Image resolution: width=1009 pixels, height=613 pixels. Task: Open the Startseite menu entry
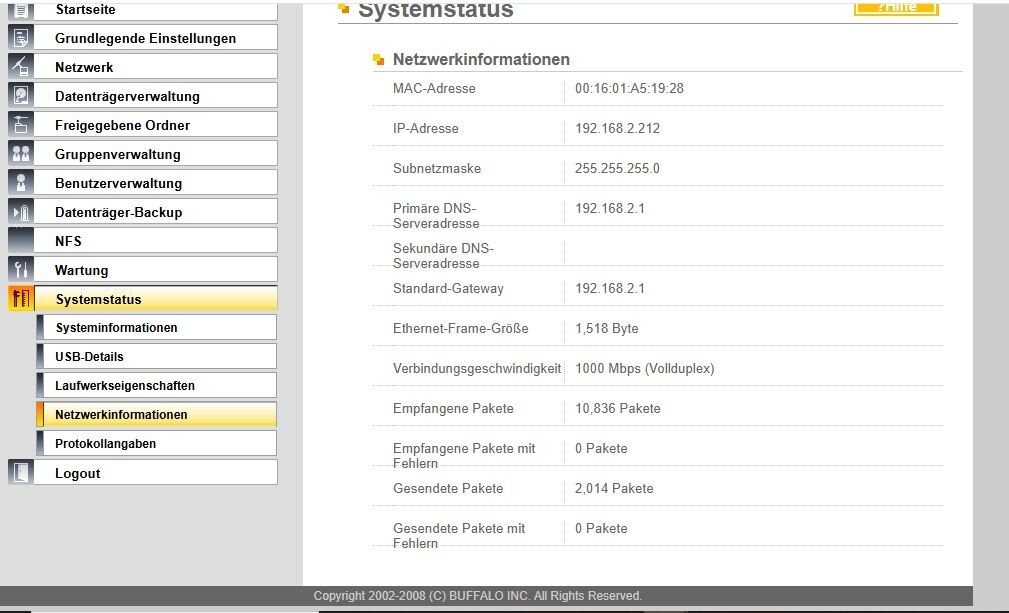point(156,11)
